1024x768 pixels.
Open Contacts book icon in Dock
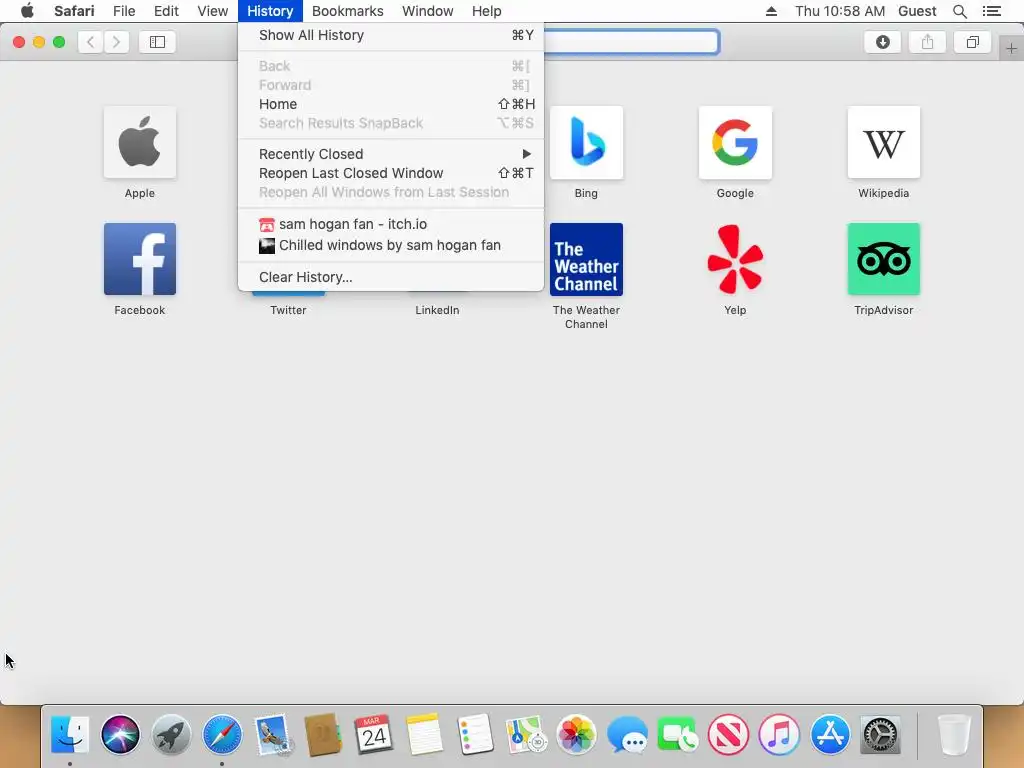pos(323,734)
